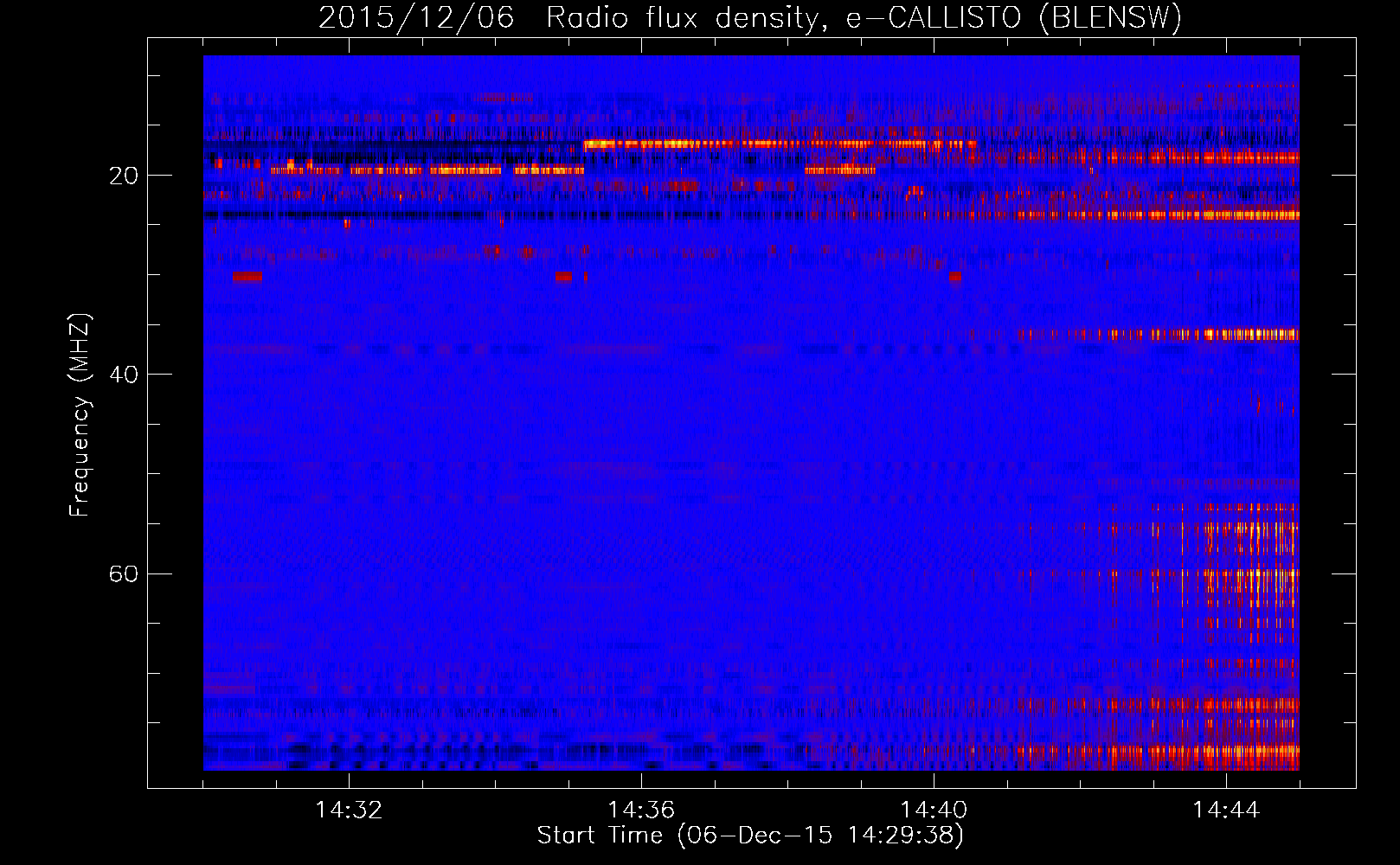The width and height of the screenshot is (1400, 865).
Task: Click the '14:32' time tick label
Action: coord(349,810)
